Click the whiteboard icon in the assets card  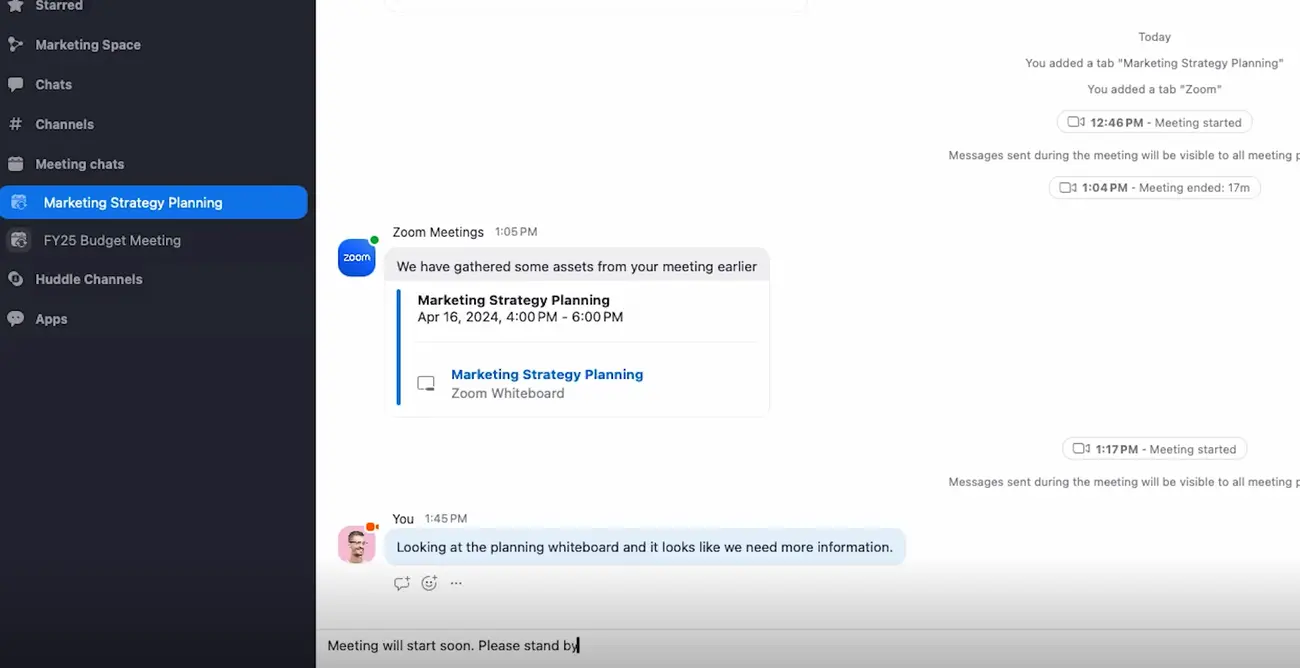[x=426, y=383]
